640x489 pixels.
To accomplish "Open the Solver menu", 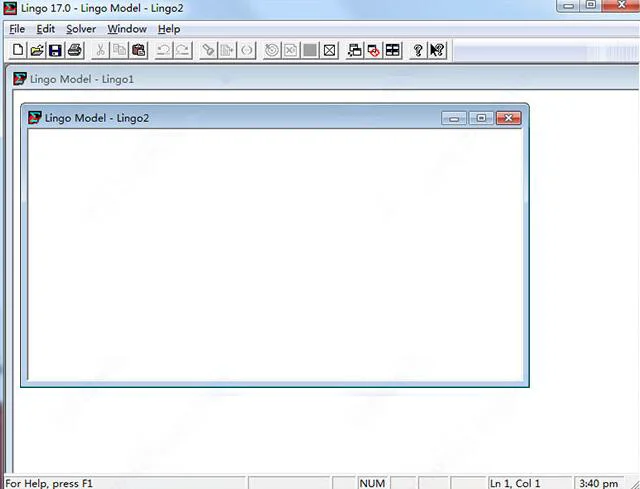I will [81, 29].
